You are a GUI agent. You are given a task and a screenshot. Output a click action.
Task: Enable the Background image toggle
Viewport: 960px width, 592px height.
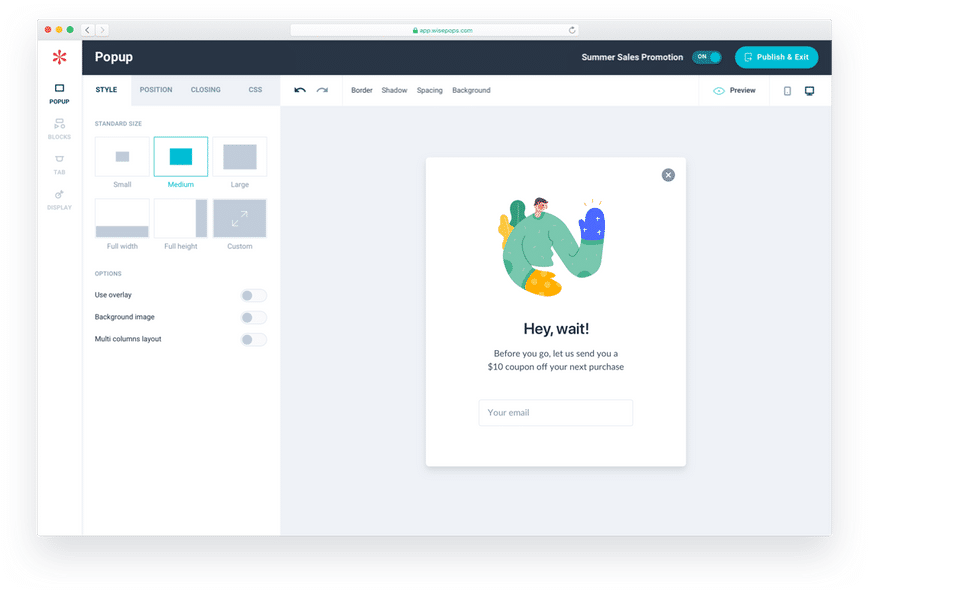pyautogui.click(x=253, y=318)
